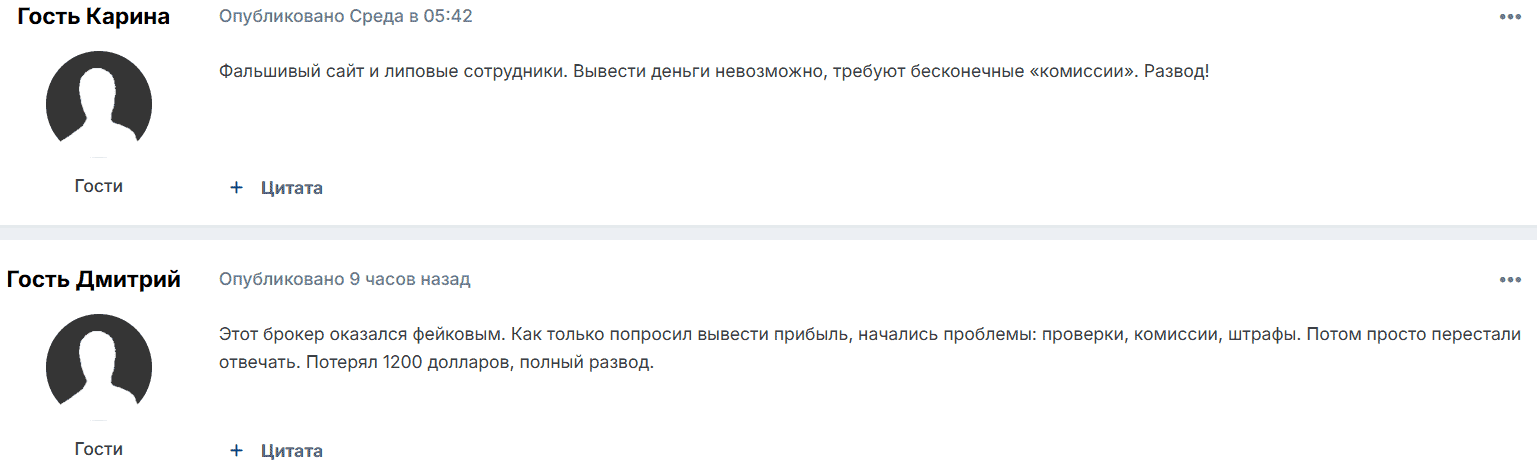Click plus icon under Карина's post
1537x469 pixels.
click(x=237, y=188)
